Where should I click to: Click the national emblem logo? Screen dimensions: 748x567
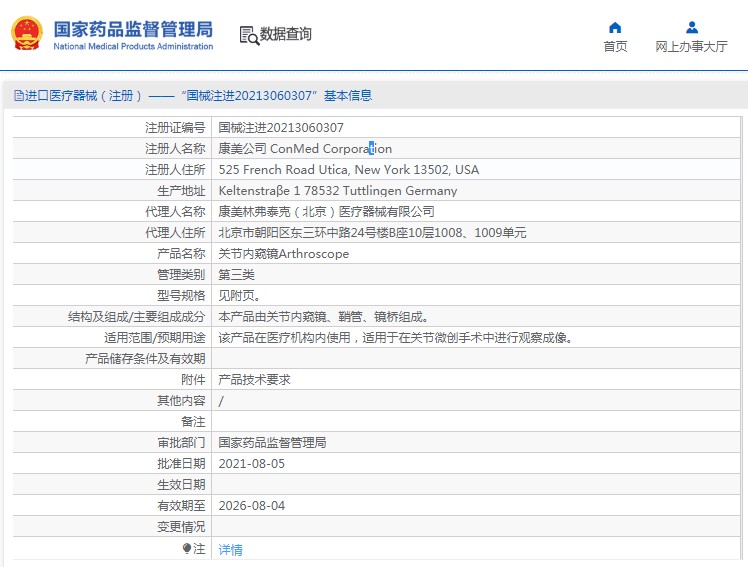[x=27, y=33]
